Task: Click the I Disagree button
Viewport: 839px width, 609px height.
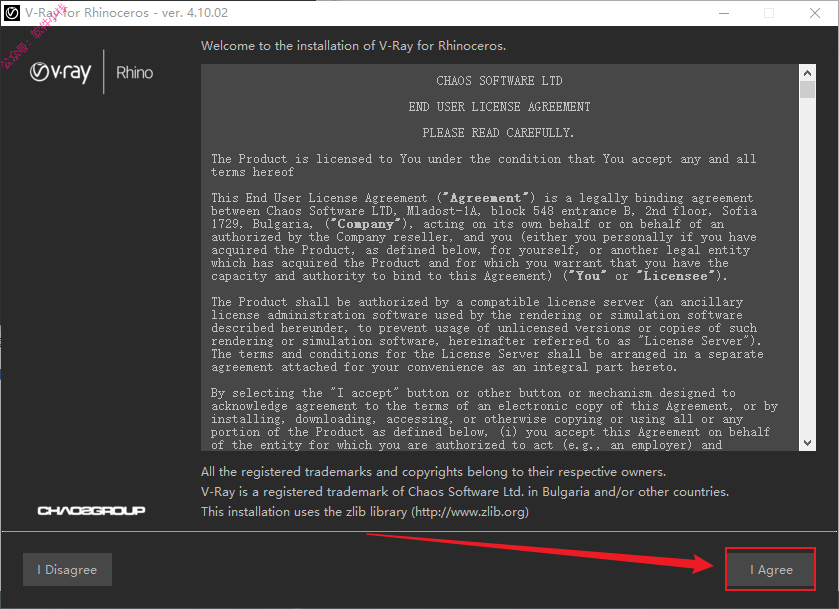Action: 67,569
